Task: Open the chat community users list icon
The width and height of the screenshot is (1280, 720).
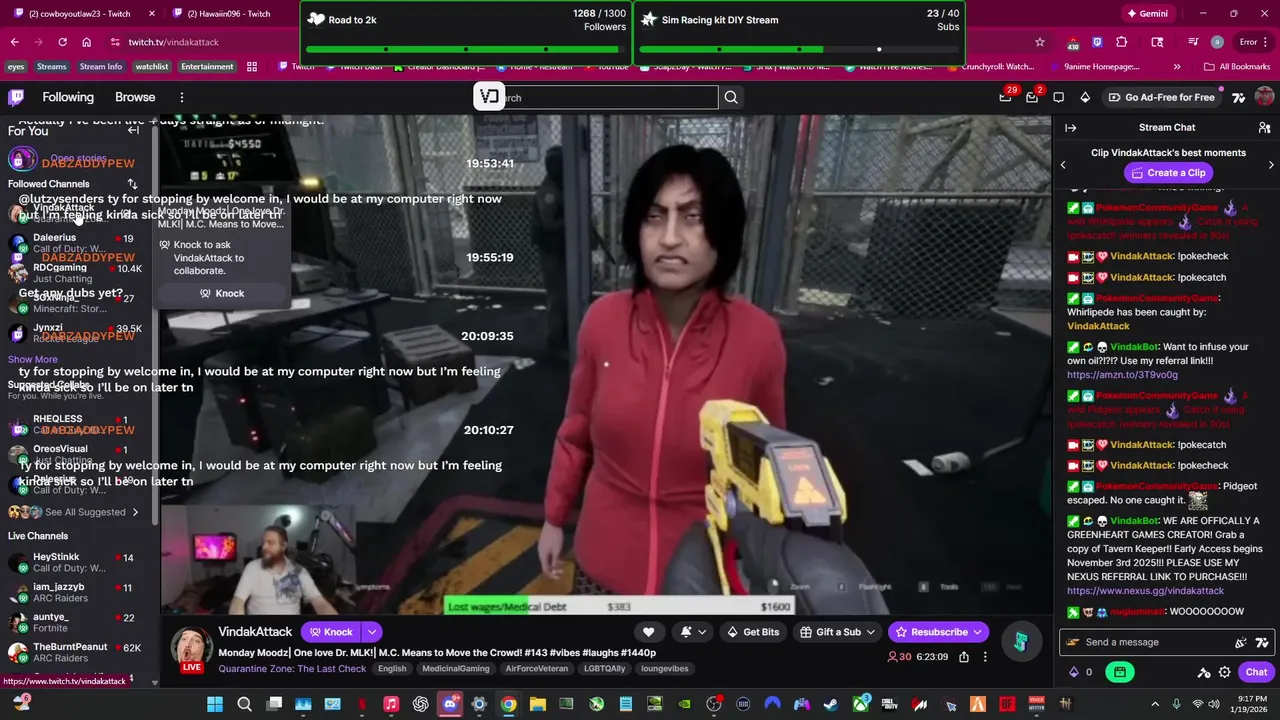Action: pos(1264,128)
